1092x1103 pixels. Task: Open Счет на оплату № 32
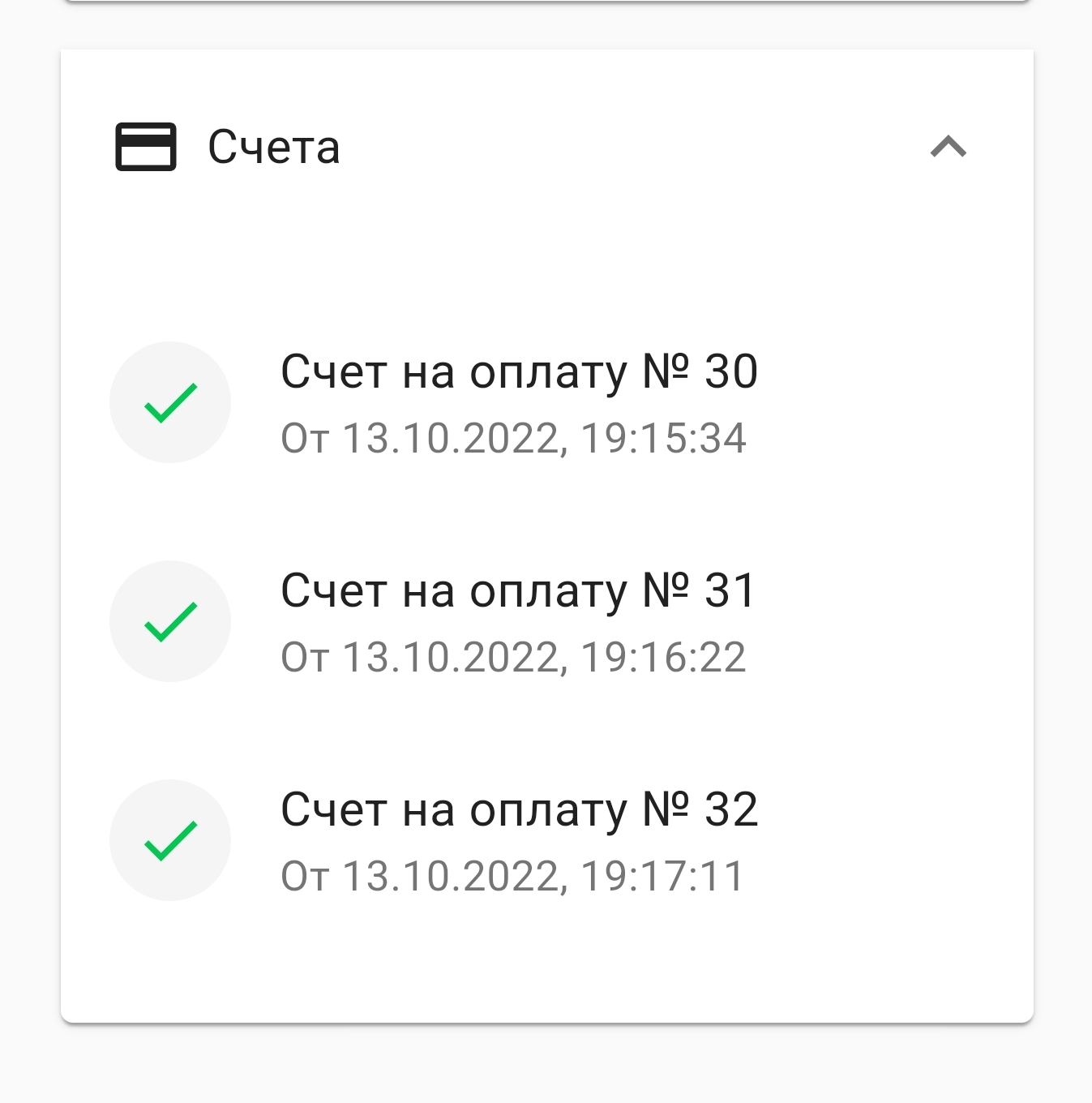point(519,810)
